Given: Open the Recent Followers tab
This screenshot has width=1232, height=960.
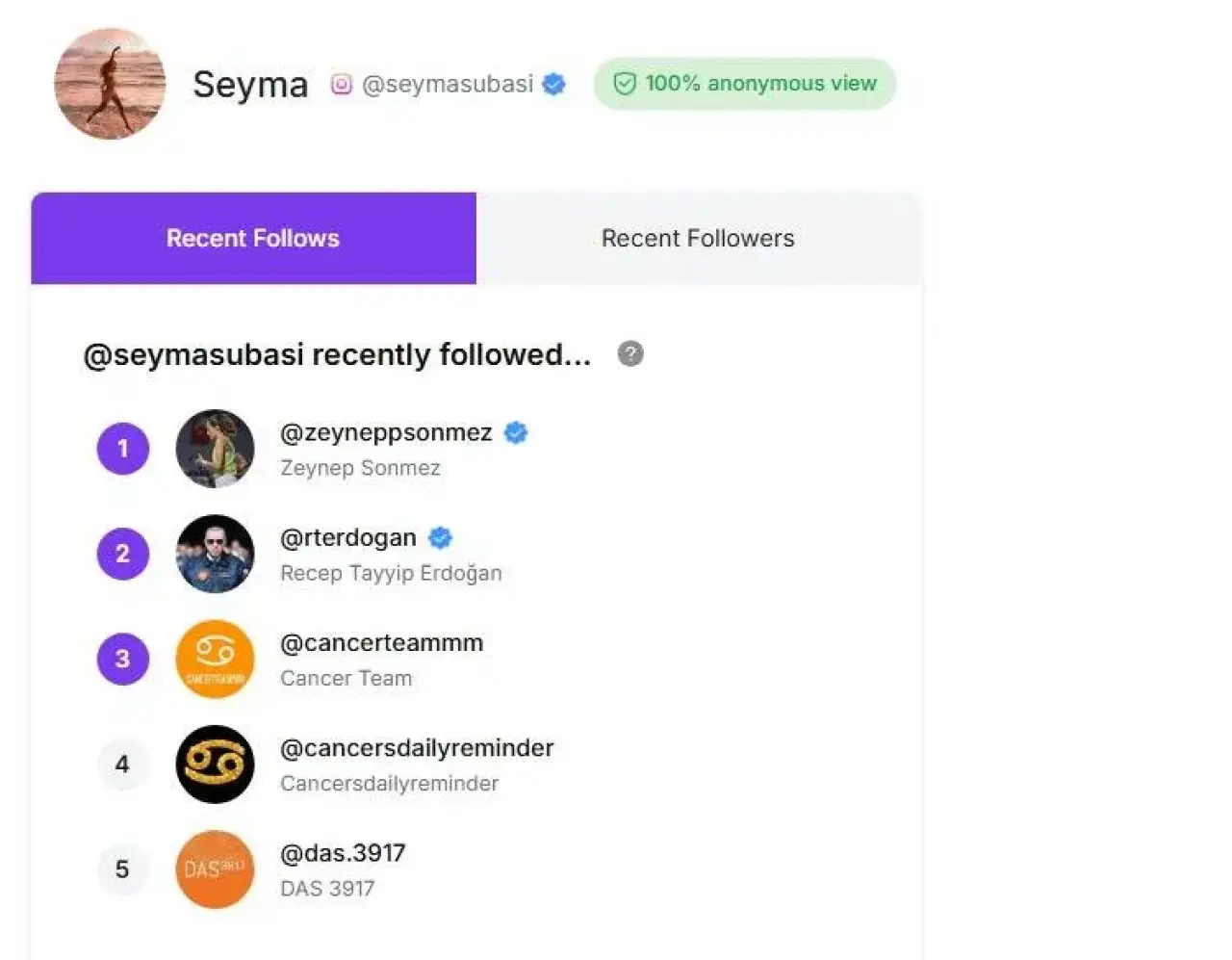Looking at the screenshot, I should [698, 239].
